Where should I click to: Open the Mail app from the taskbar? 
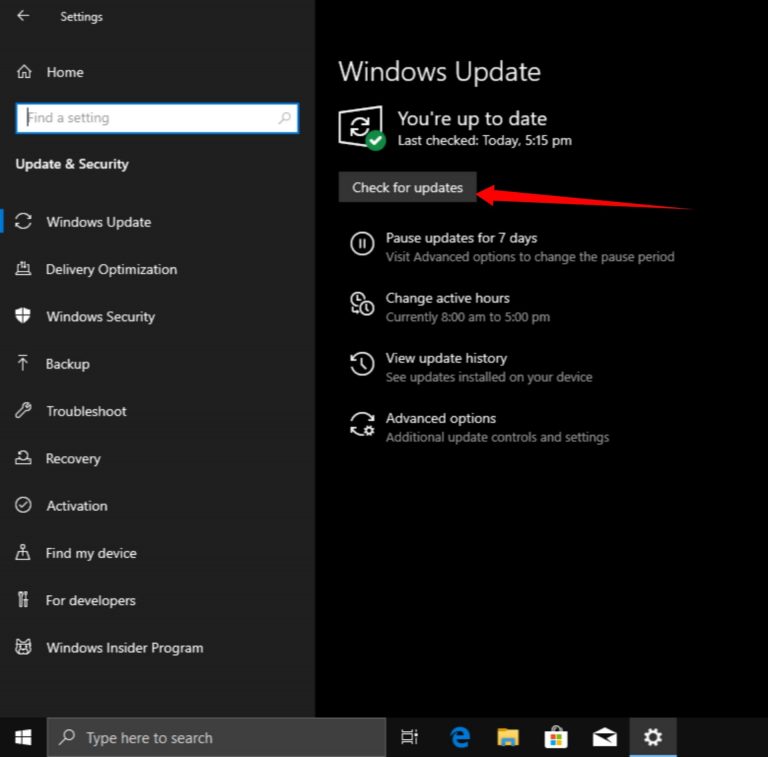point(604,737)
